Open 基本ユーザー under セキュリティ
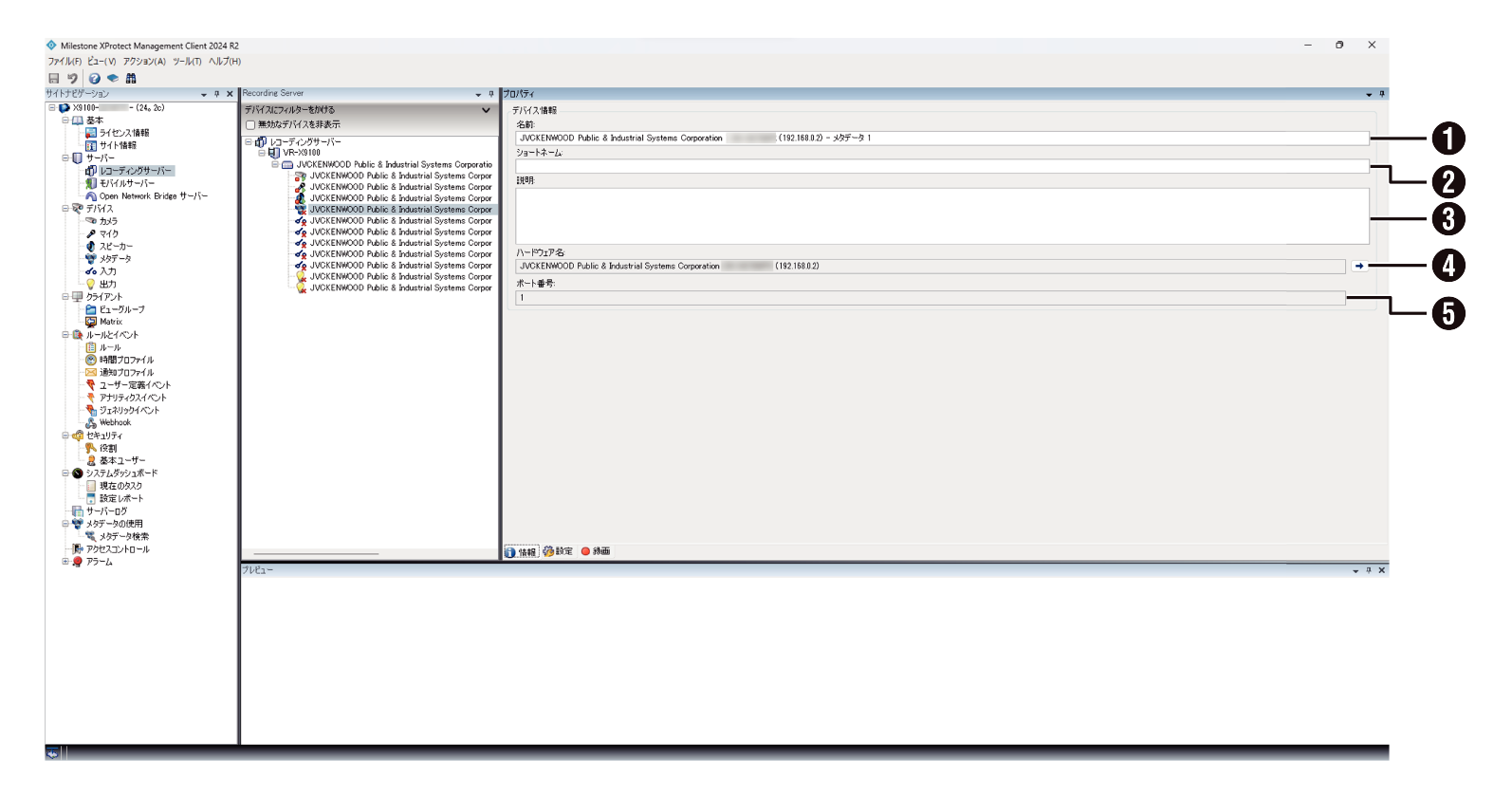The image size is (1512, 798). 122,460
